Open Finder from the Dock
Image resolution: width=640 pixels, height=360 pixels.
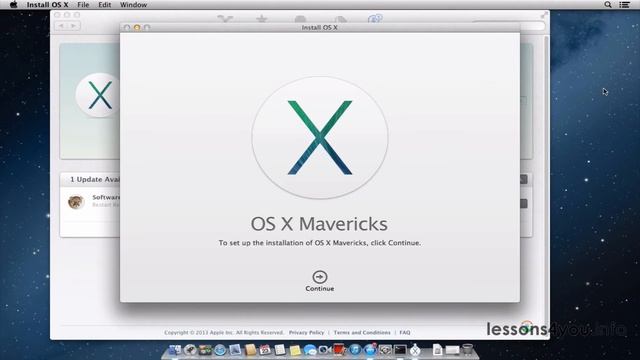175,350
